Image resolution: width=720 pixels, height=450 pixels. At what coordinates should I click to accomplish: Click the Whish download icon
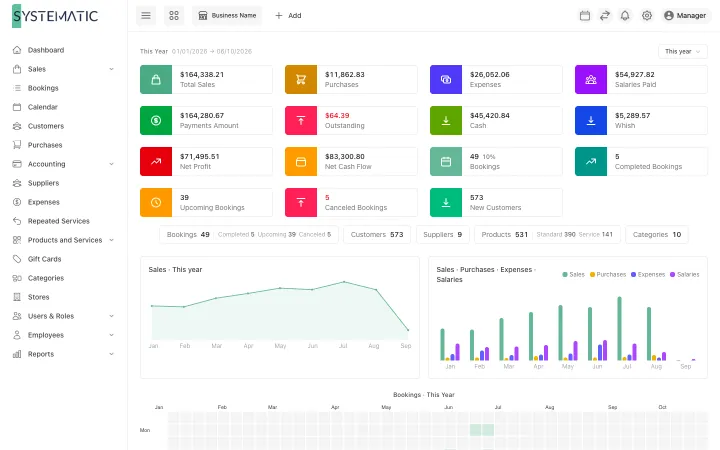click(591, 120)
